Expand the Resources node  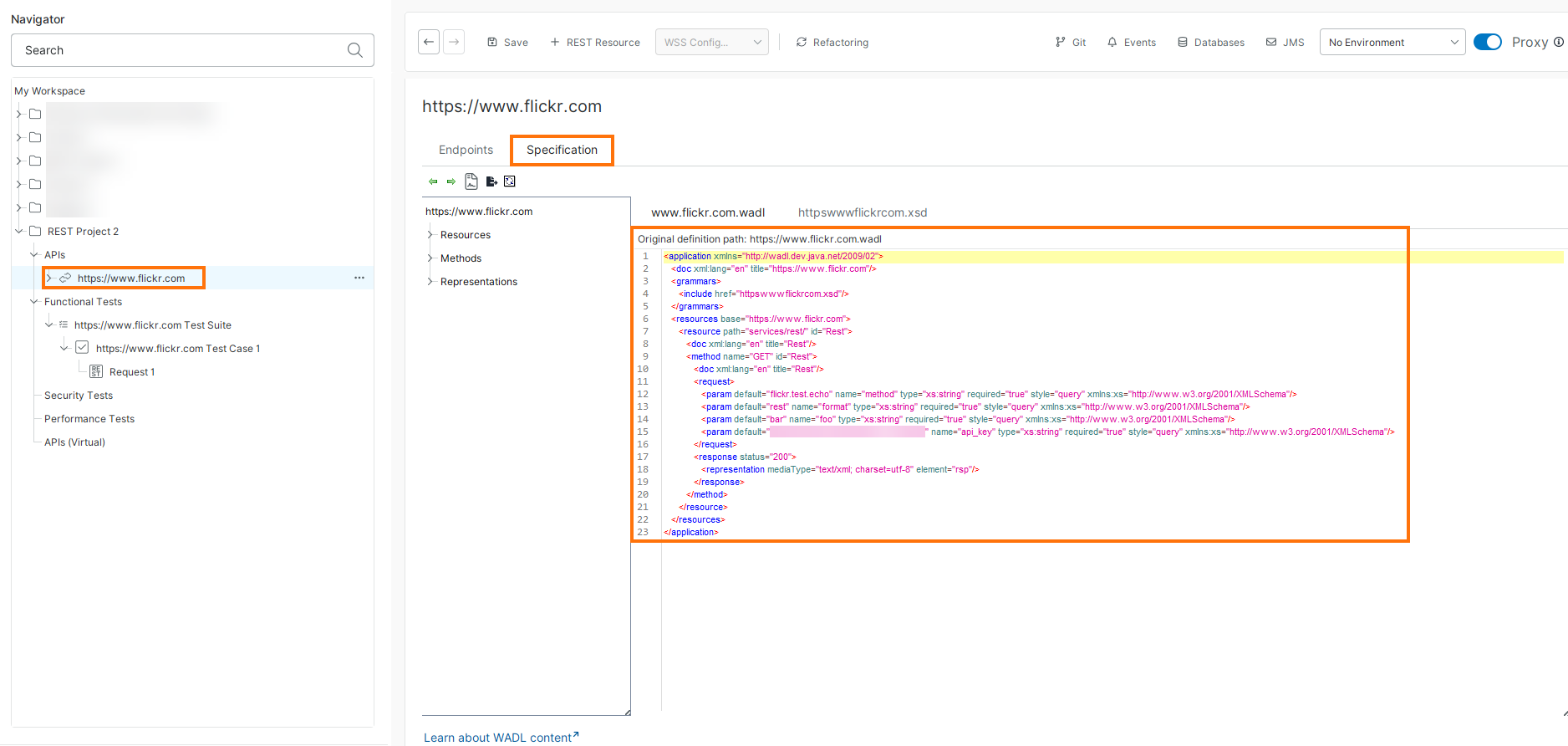pyautogui.click(x=430, y=235)
